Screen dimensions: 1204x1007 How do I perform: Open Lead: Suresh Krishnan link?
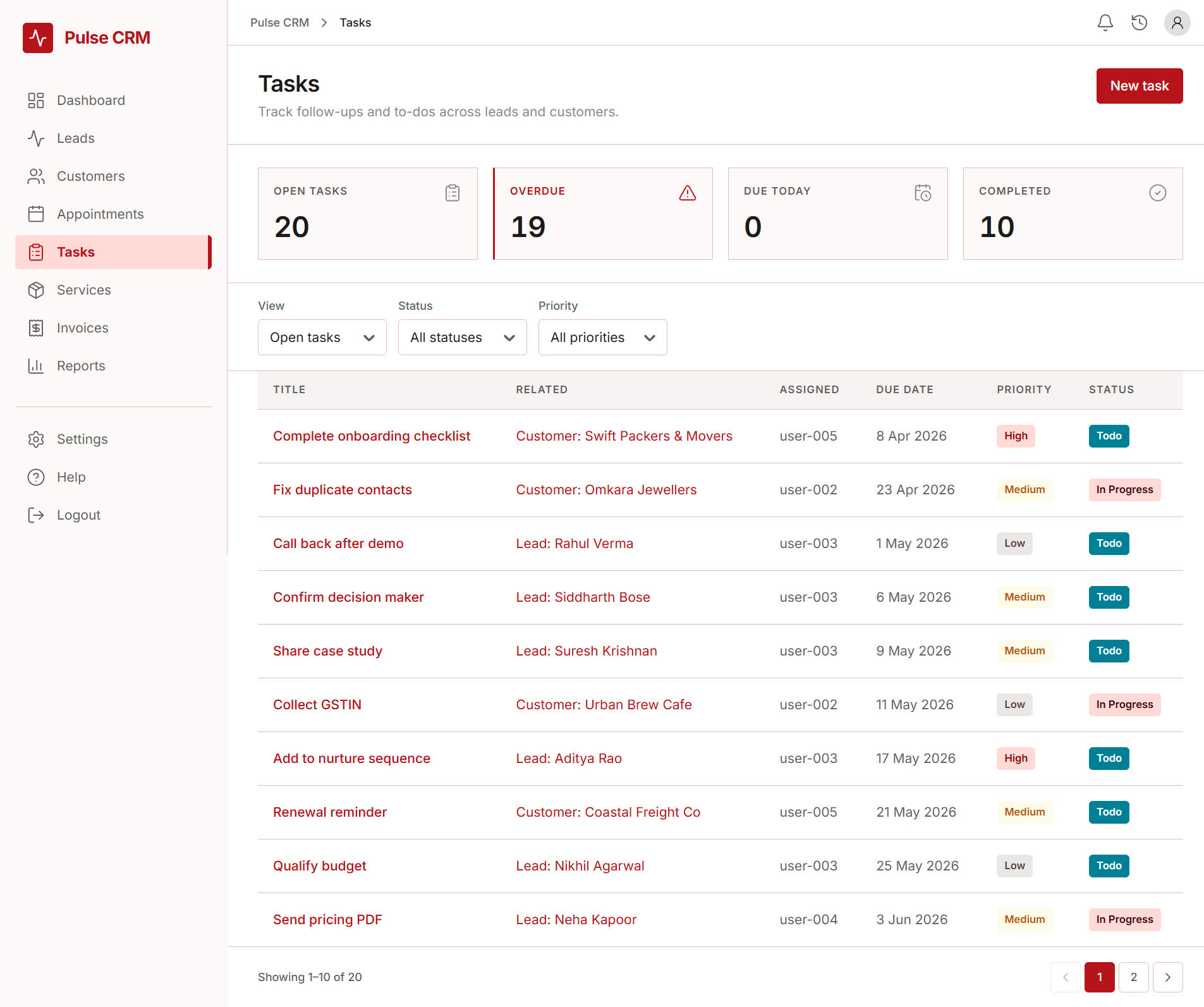587,651
